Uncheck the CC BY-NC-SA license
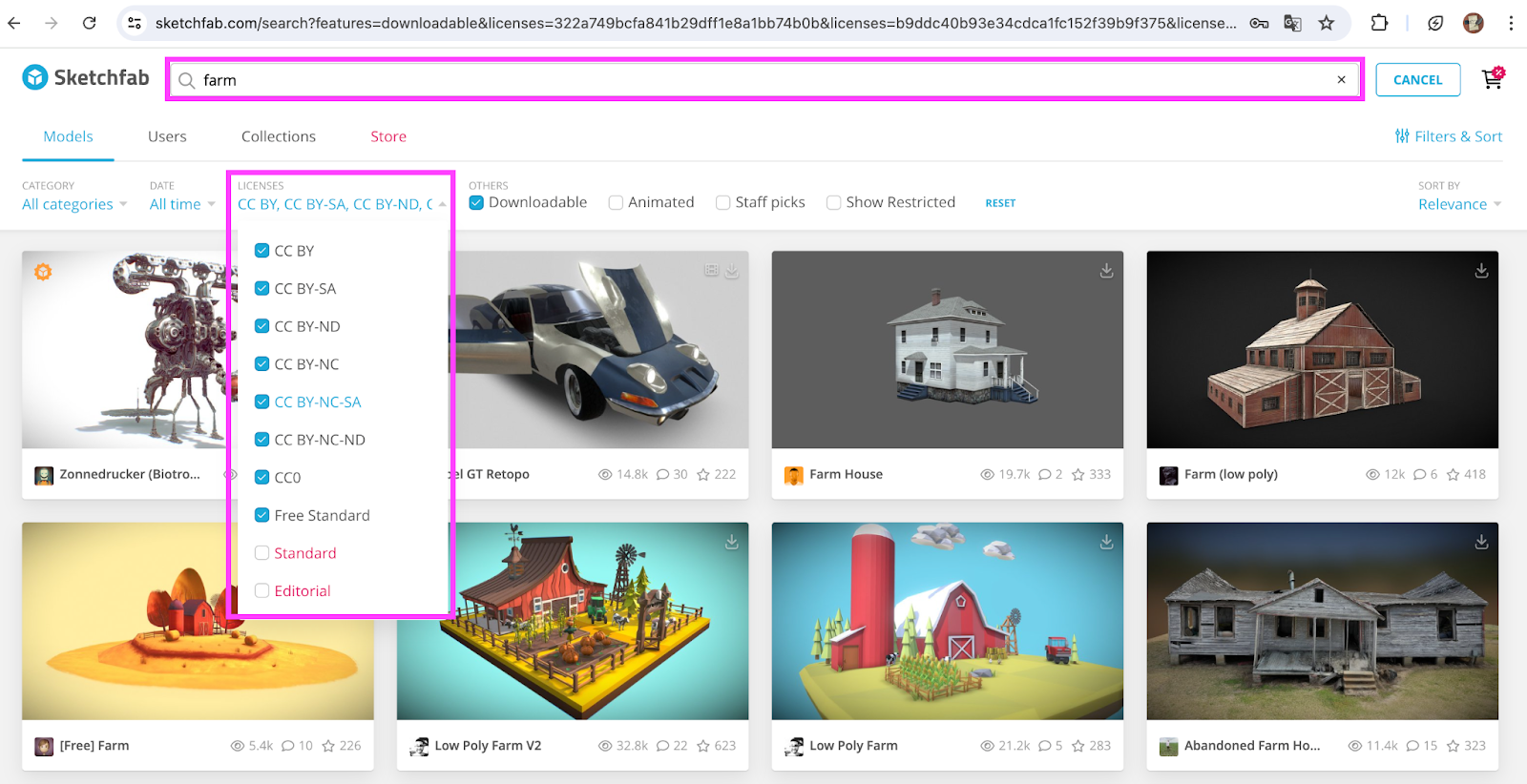The height and width of the screenshot is (784, 1527). (x=261, y=402)
